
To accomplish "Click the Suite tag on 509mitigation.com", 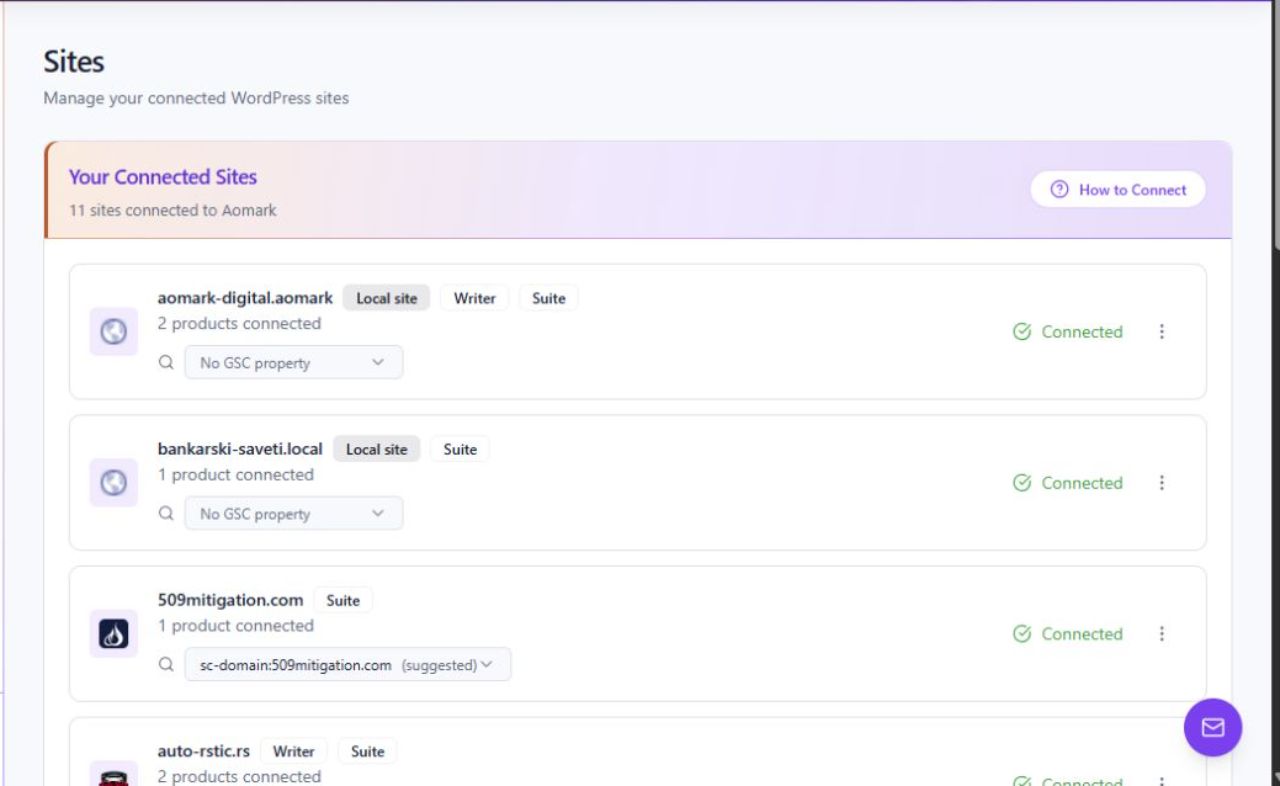I will coord(343,600).
